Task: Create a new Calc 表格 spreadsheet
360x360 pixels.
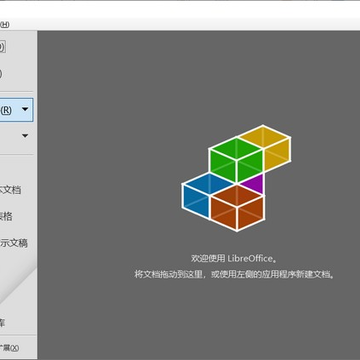Action: [x=6, y=216]
